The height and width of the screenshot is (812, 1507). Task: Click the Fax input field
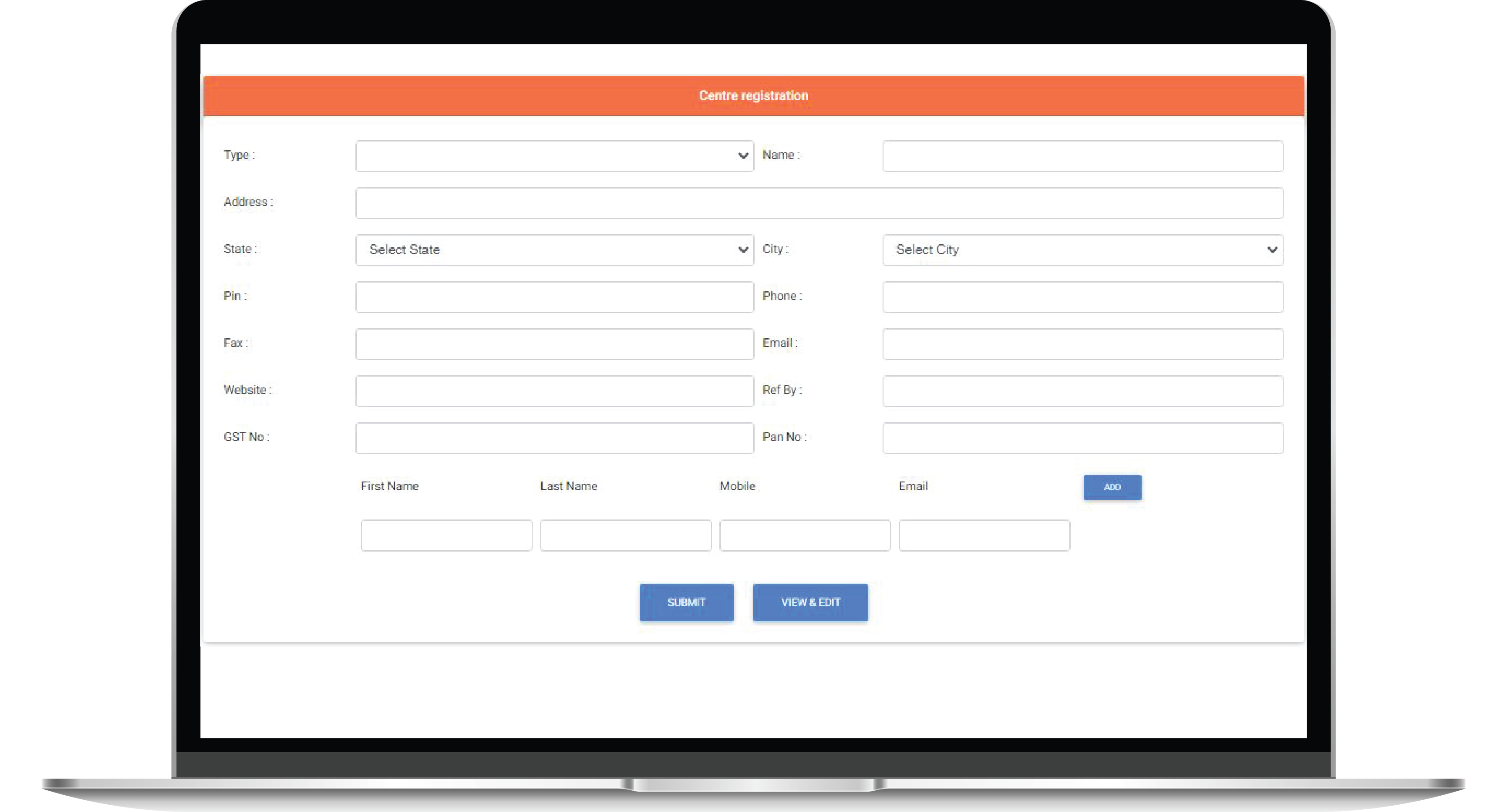554,344
